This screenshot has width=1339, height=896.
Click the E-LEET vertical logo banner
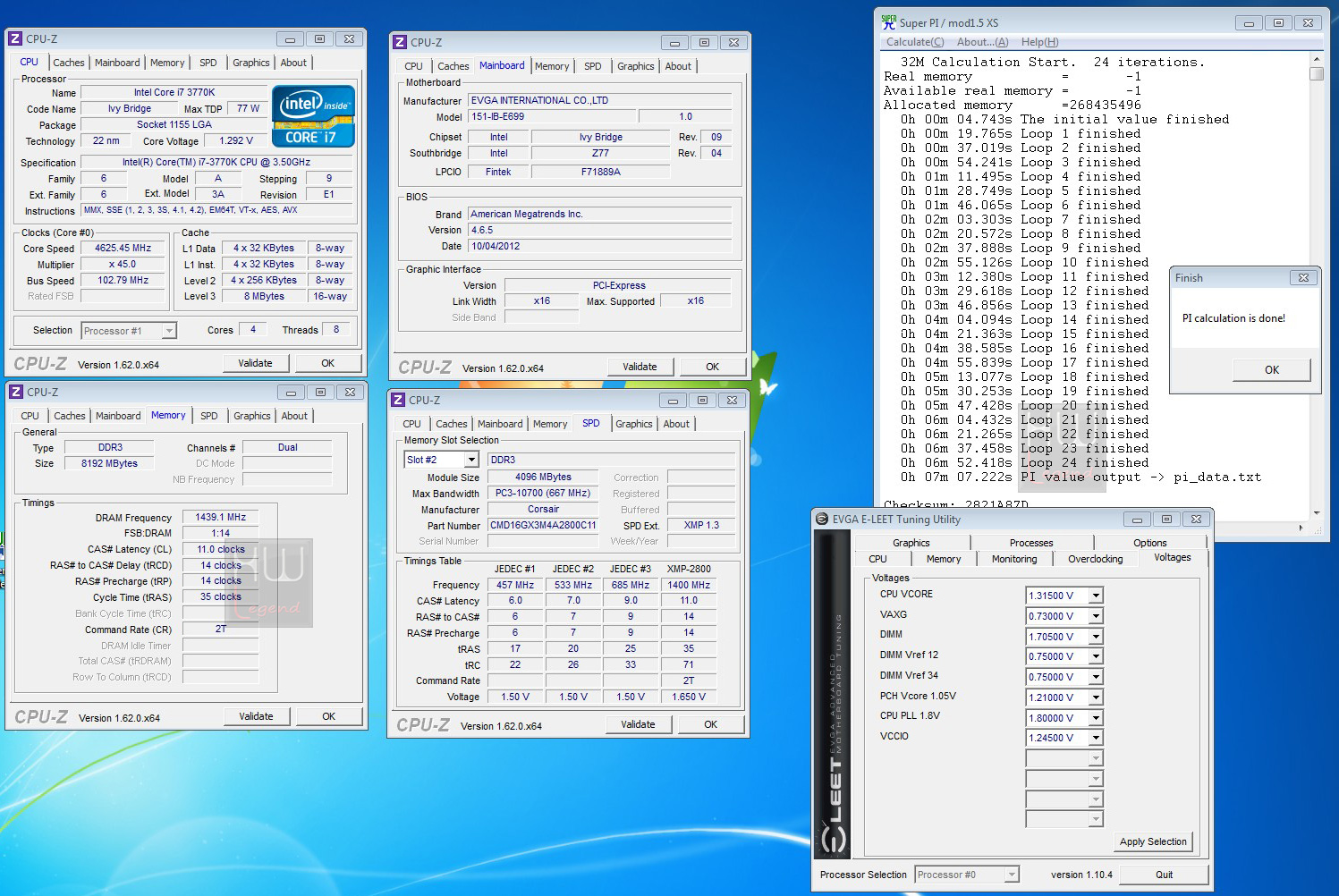pyautogui.click(x=833, y=696)
